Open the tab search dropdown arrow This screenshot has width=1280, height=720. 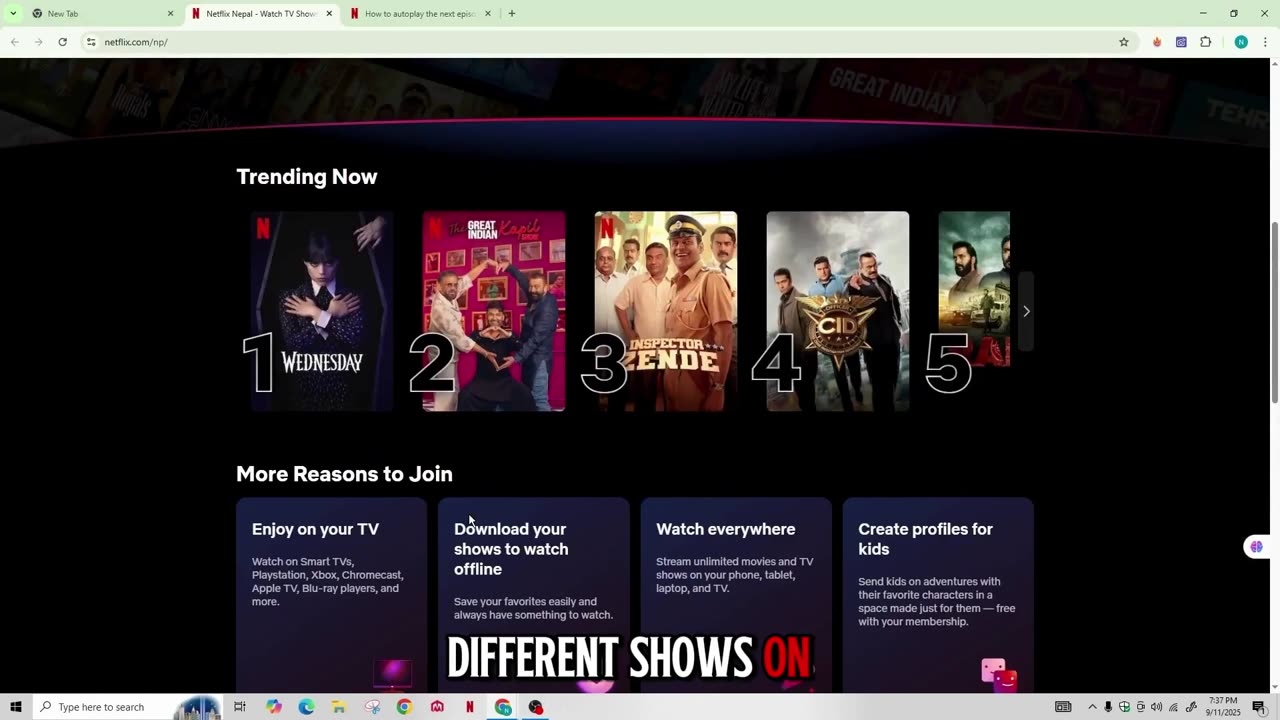[x=12, y=13]
